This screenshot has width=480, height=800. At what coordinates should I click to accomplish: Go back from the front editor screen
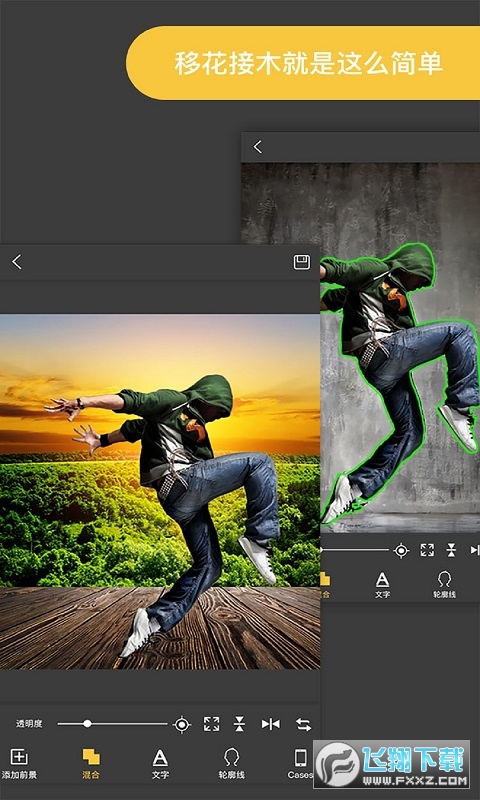(17, 262)
